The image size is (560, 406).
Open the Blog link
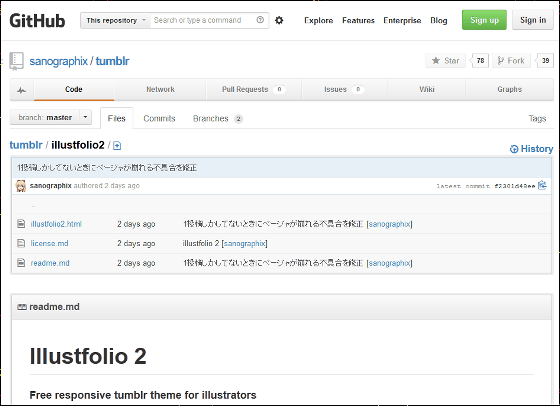click(x=439, y=21)
